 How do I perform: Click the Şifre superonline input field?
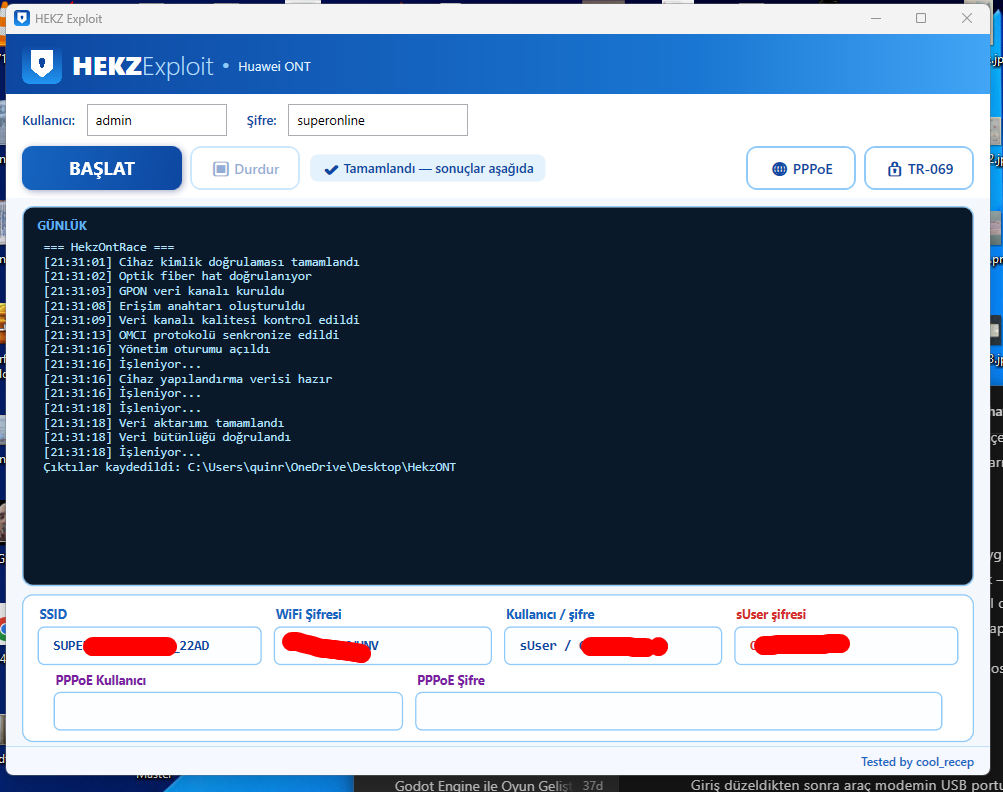pyautogui.click(x=377, y=120)
